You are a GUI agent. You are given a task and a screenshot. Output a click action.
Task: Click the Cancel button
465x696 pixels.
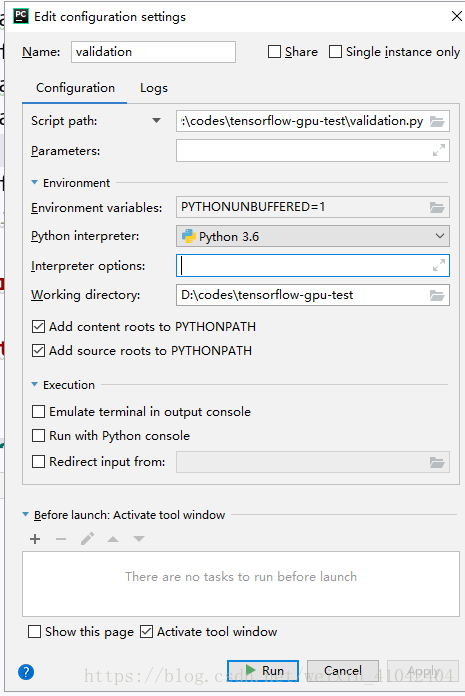[343, 670]
